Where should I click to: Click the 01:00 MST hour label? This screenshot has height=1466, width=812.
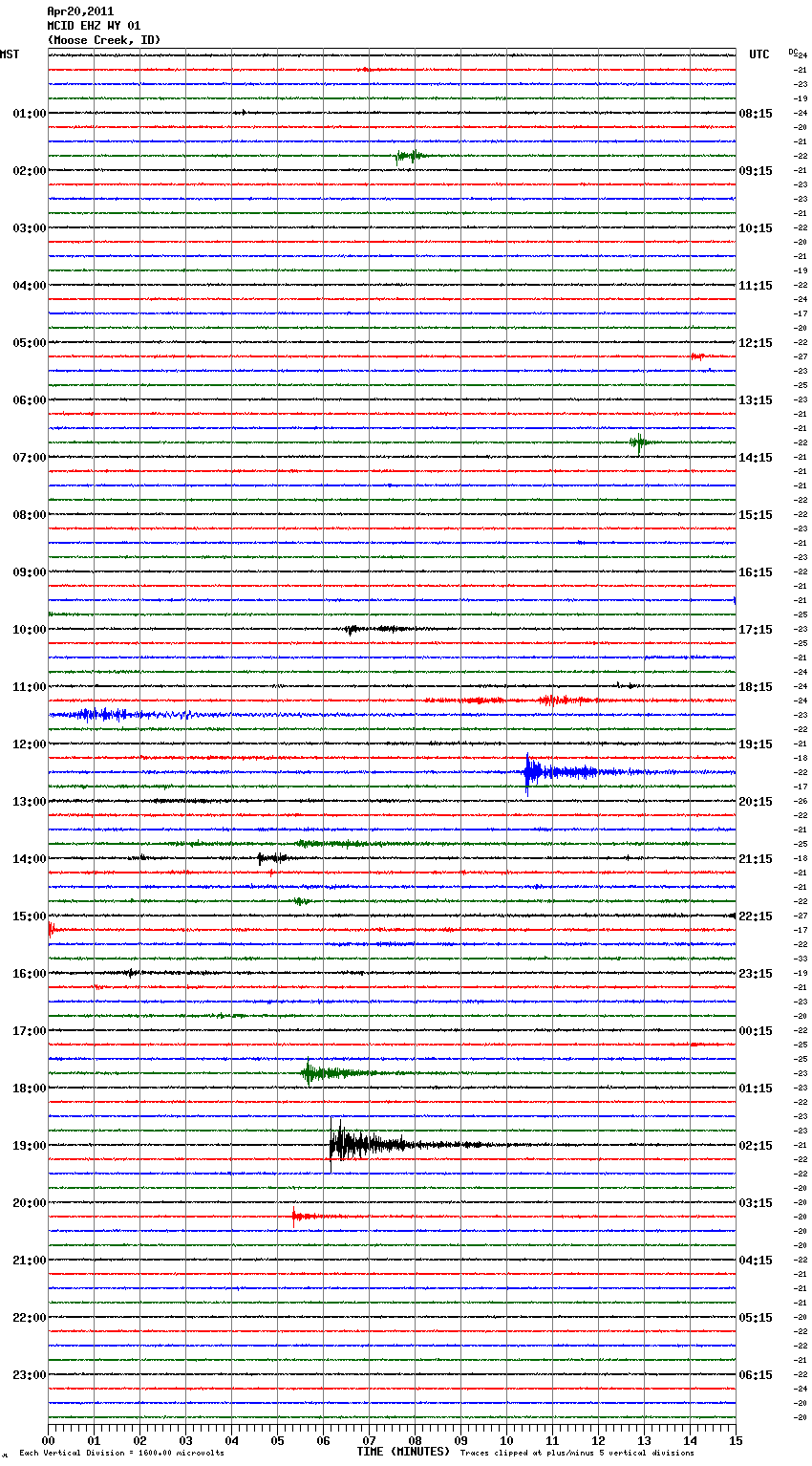click(x=30, y=114)
